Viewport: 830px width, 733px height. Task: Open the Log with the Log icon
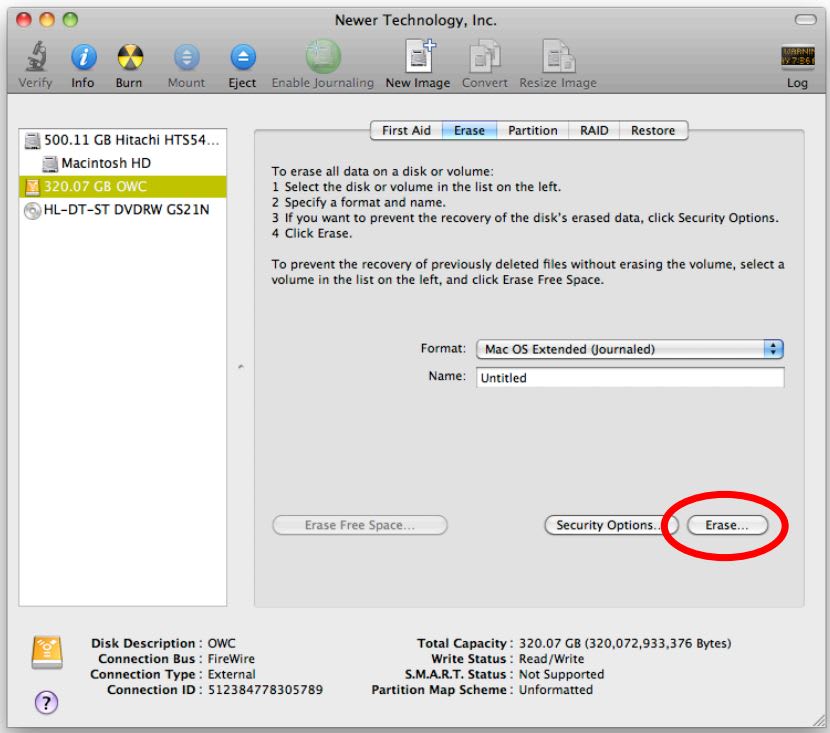pos(795,55)
